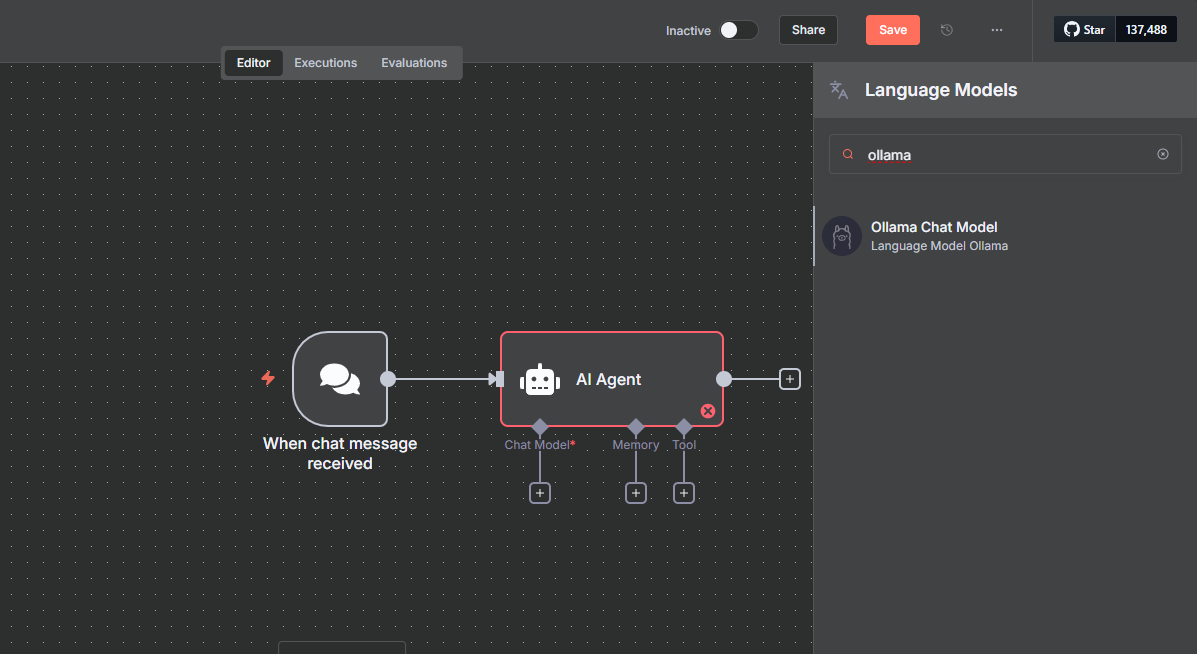Click the lightning bolt trigger icon
The image size is (1197, 654).
[267, 378]
